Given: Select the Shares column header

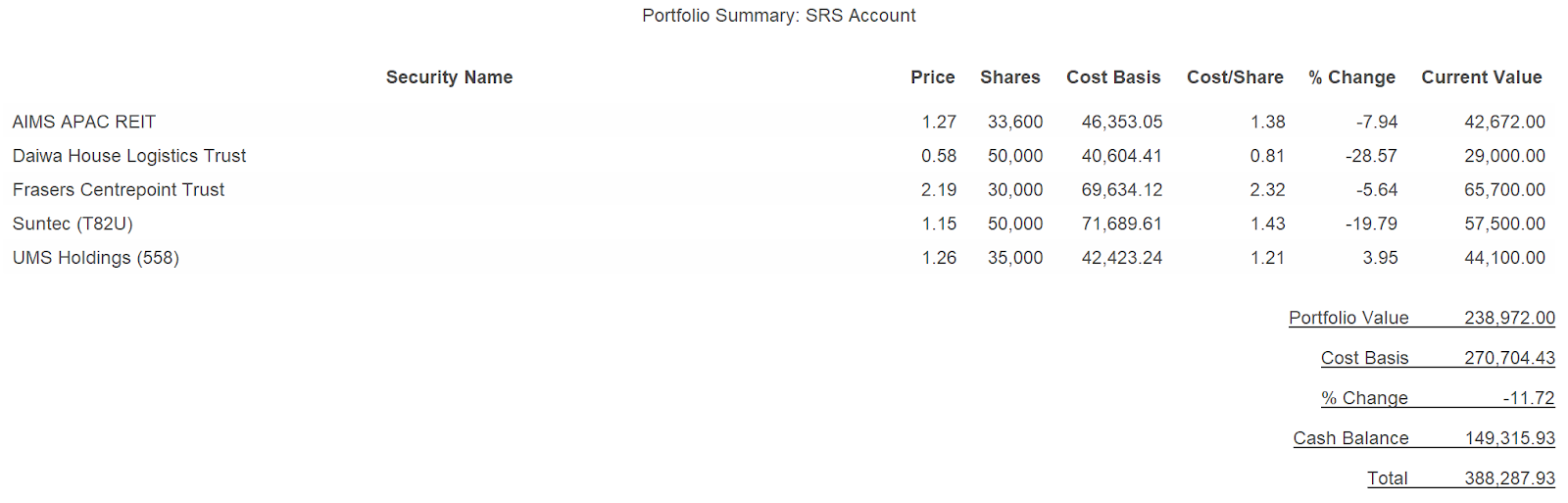Looking at the screenshot, I should [1009, 77].
